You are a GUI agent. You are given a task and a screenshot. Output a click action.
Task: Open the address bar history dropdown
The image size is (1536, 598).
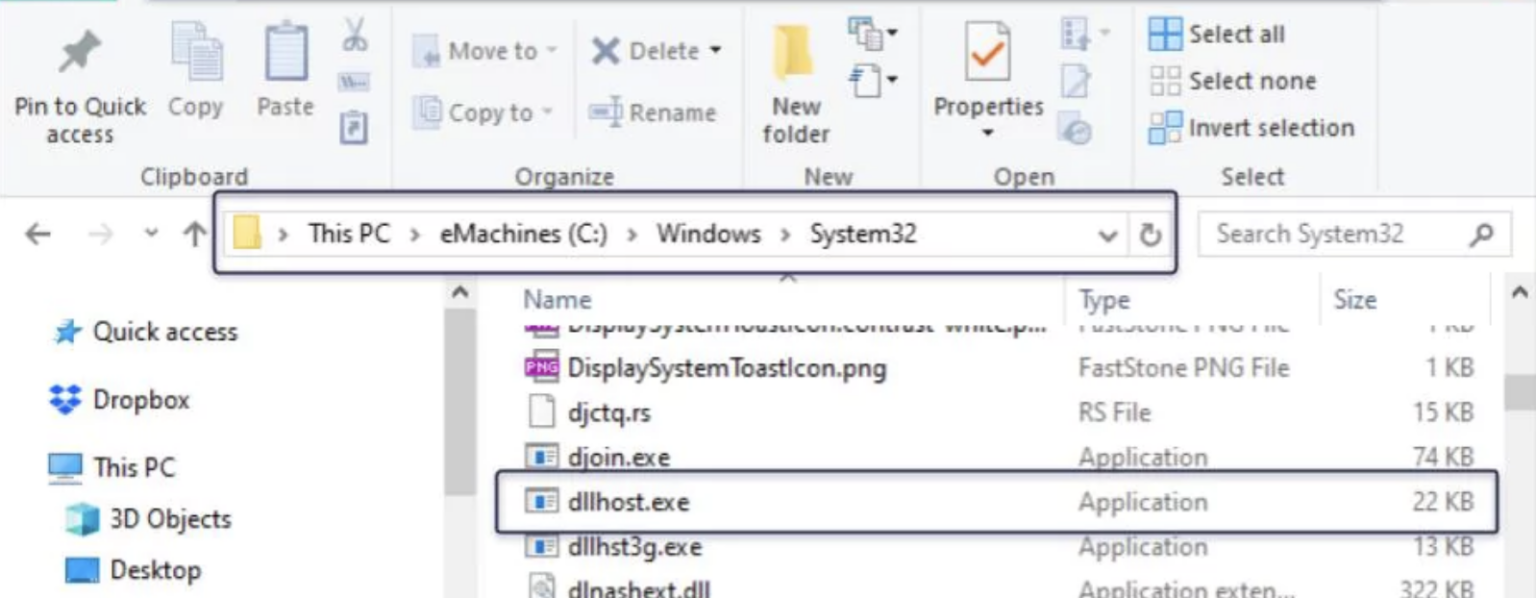[1107, 234]
